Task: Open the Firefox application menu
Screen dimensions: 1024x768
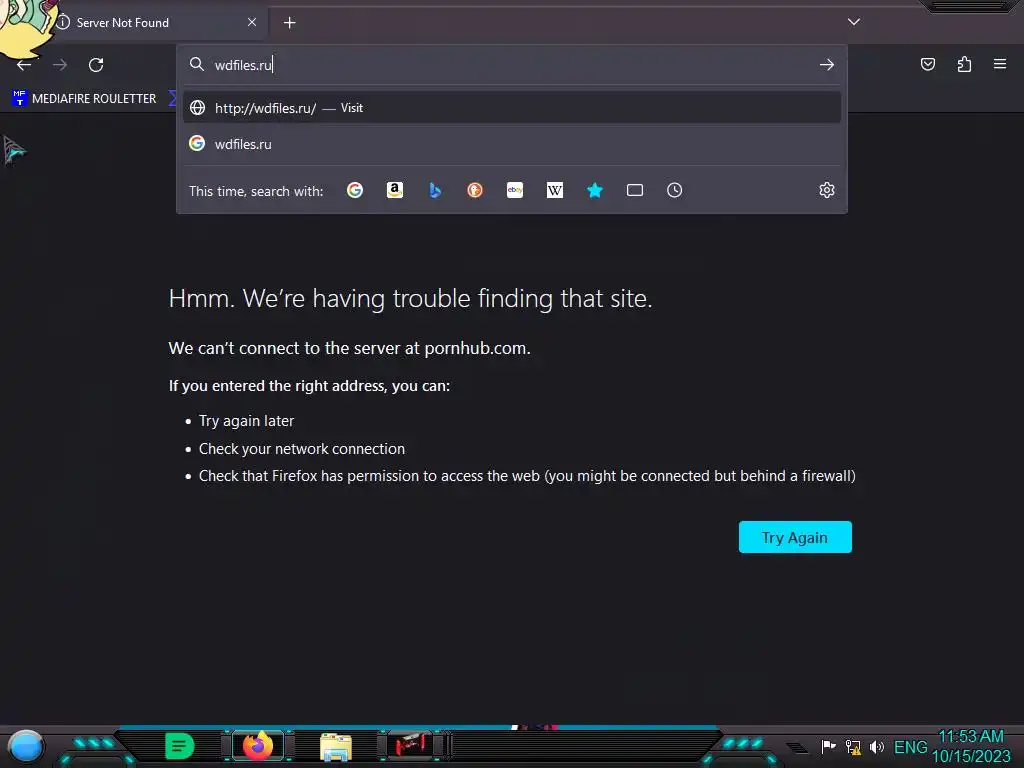Action: click(1000, 64)
